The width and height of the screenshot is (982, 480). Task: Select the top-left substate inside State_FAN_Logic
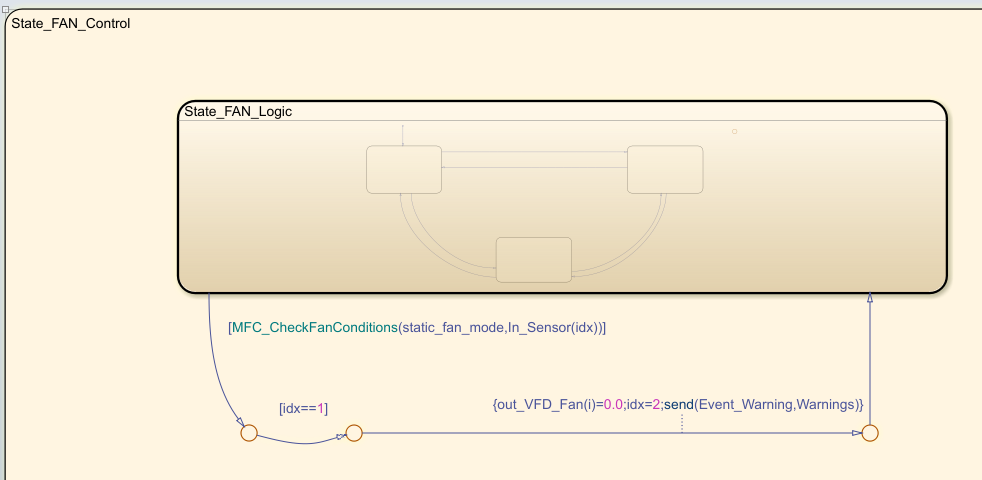[404, 169]
